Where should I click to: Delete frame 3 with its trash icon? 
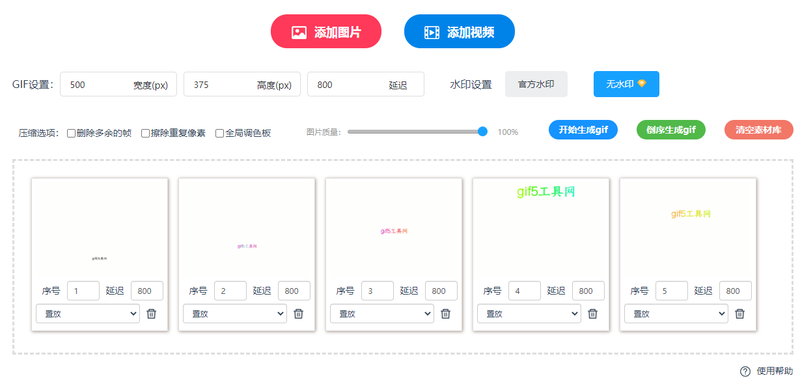point(445,314)
